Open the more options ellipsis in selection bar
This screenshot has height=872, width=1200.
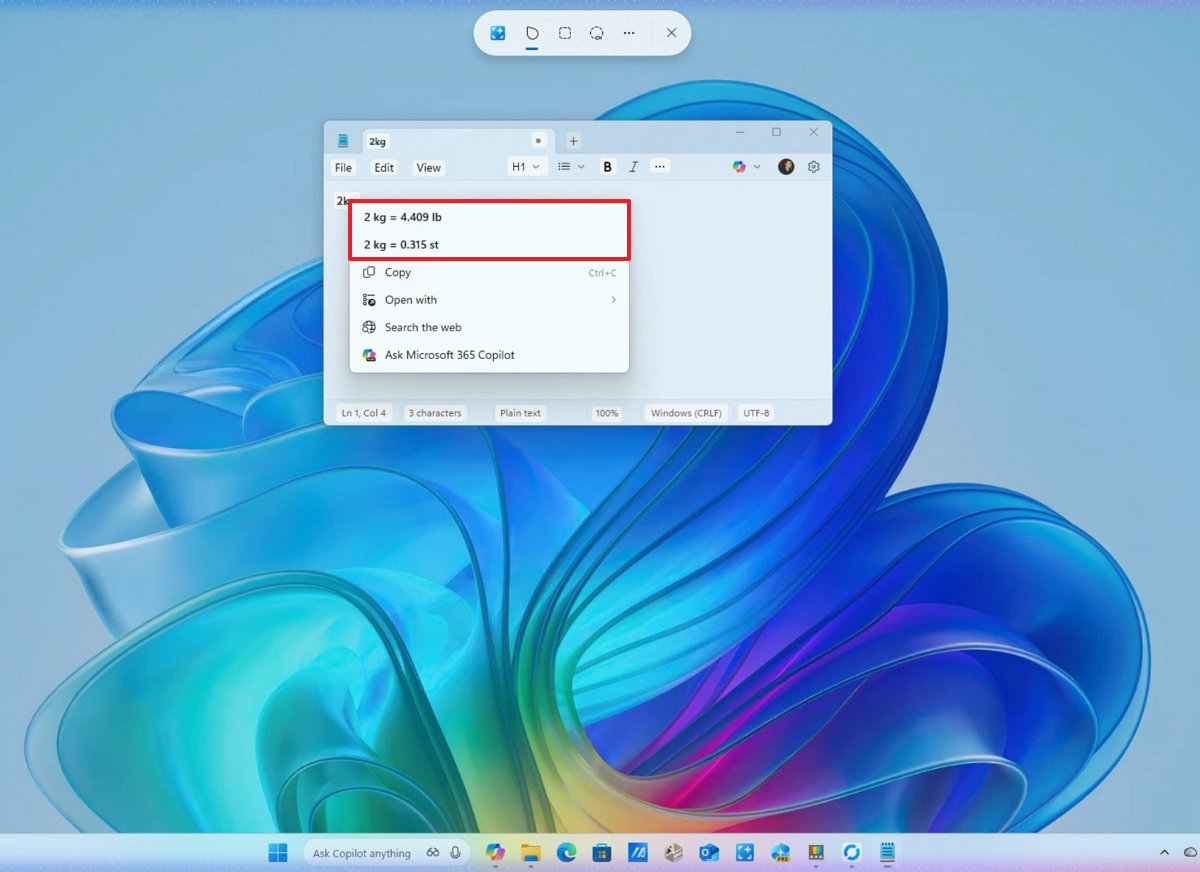pyautogui.click(x=629, y=33)
